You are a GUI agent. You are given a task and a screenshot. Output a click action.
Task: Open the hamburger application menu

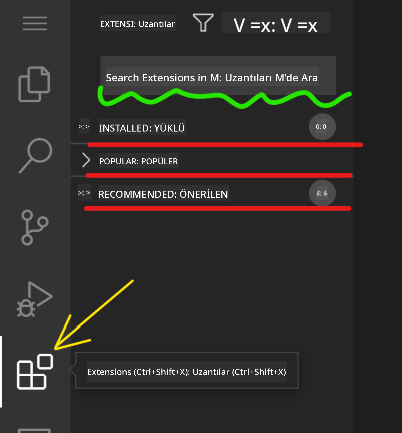35,23
